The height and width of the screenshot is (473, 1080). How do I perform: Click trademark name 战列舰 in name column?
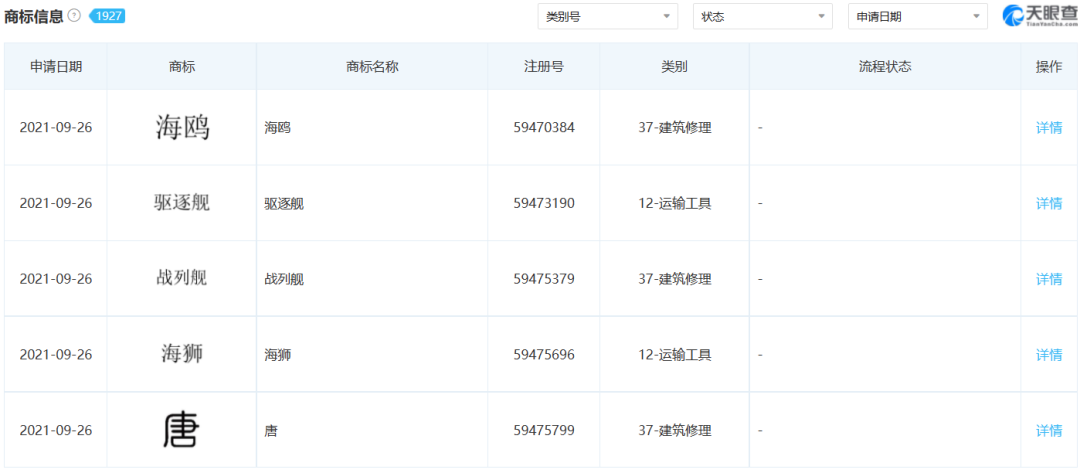284,280
